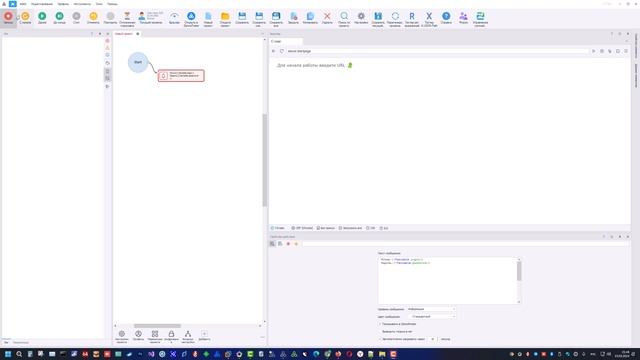The width and height of the screenshot is (640, 360).
Task: Click the toolbar icon next to Forum
Action: pos(480,18)
